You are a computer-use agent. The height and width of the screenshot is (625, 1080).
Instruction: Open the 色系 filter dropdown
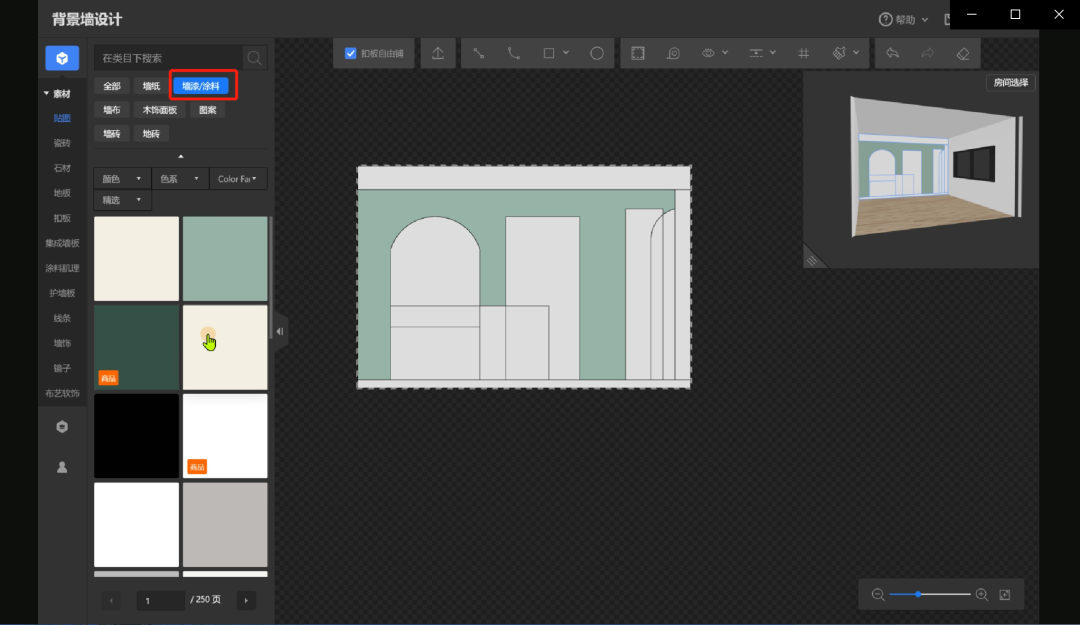[180, 178]
